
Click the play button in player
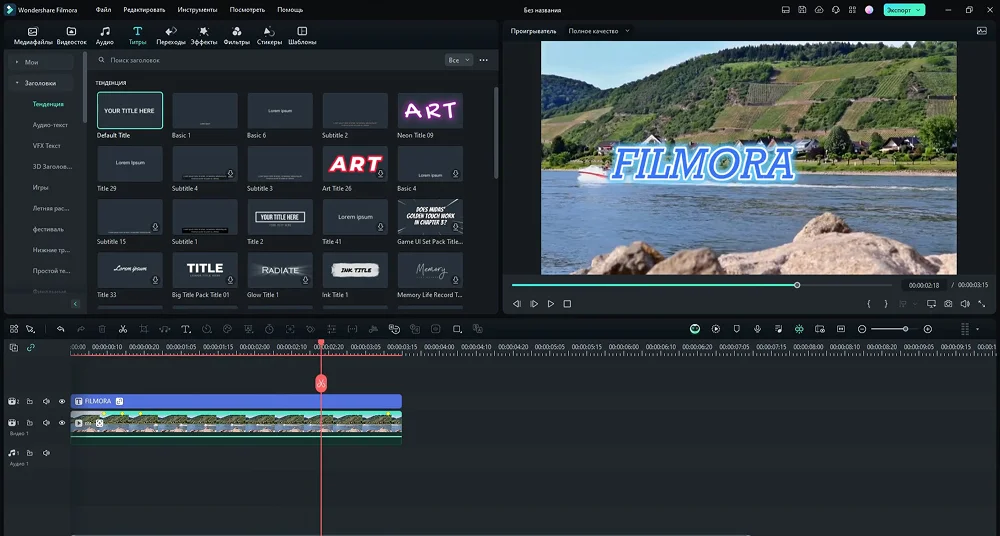[x=550, y=304]
